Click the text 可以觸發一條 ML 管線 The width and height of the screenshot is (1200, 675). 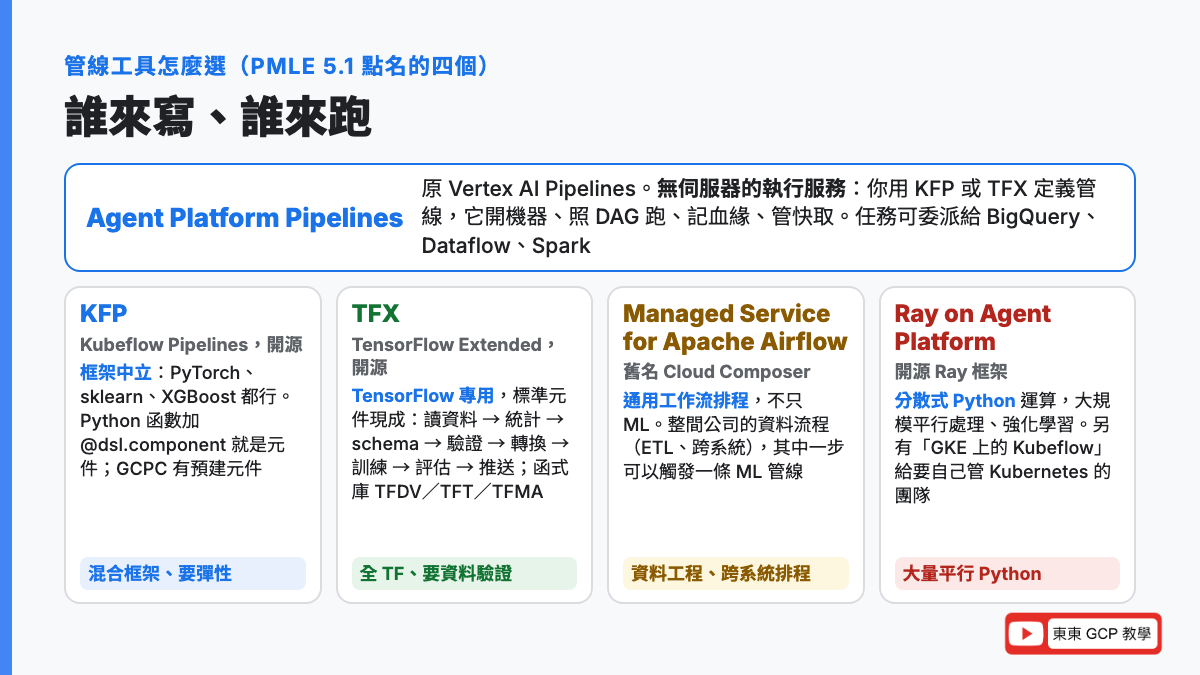coord(713,472)
